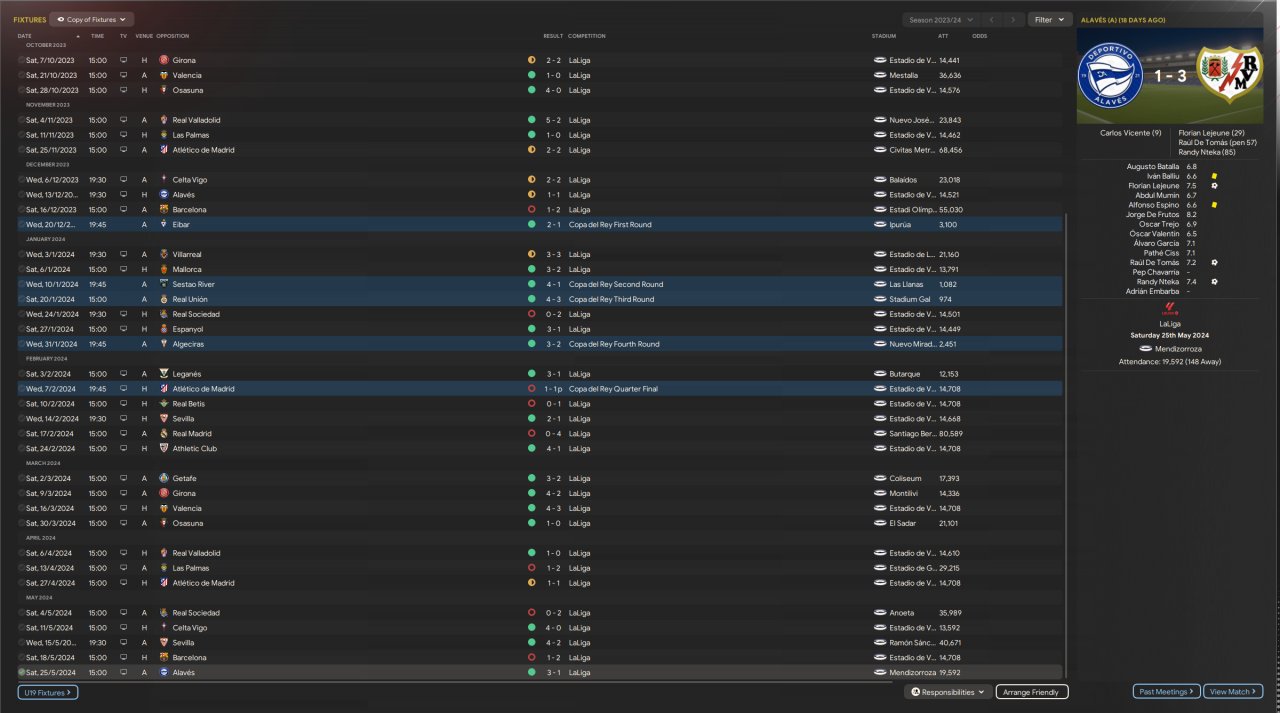This screenshot has width=1280, height=713.
Task: Sort by the Result column header
Action: 553,36
